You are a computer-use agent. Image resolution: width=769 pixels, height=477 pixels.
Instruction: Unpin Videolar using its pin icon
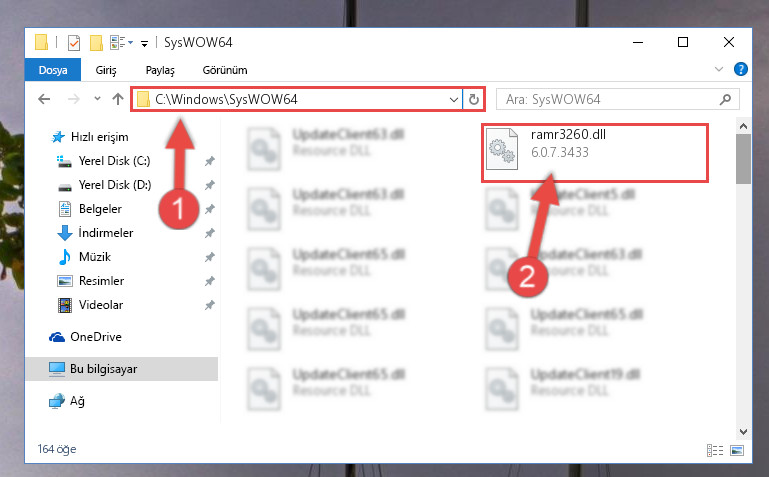[x=209, y=305]
